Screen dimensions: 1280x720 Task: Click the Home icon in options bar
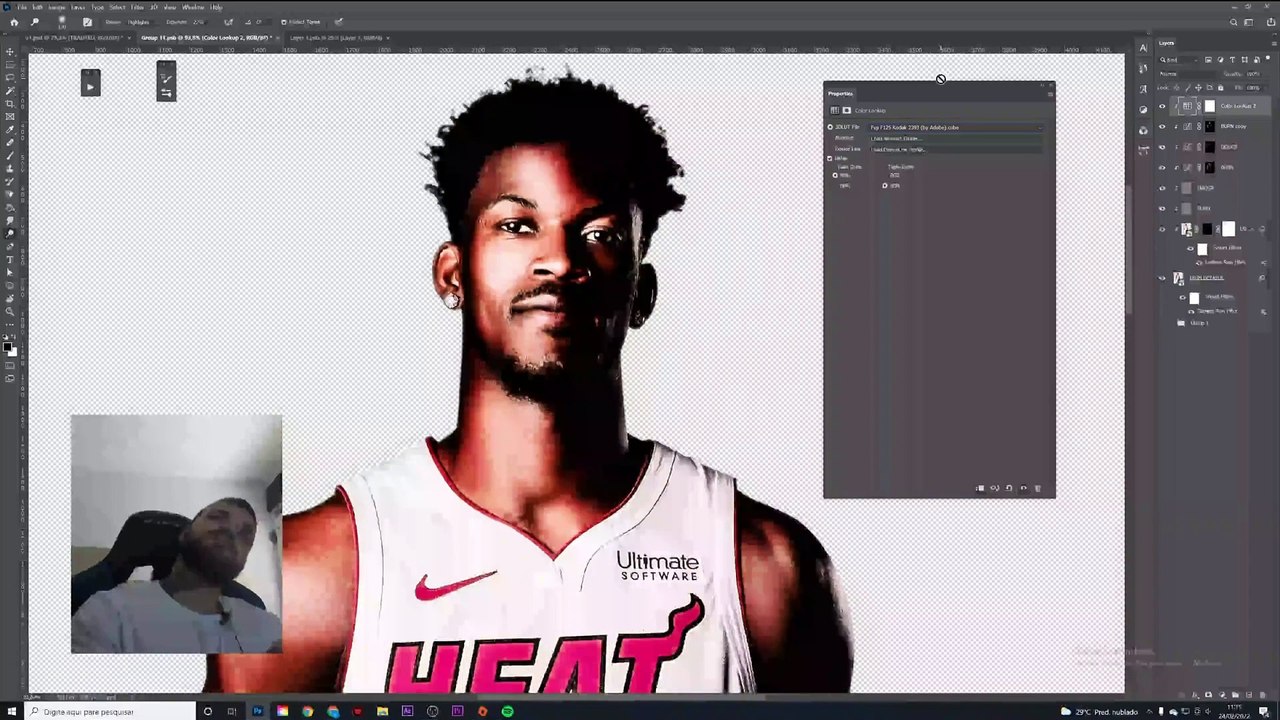coord(14,22)
